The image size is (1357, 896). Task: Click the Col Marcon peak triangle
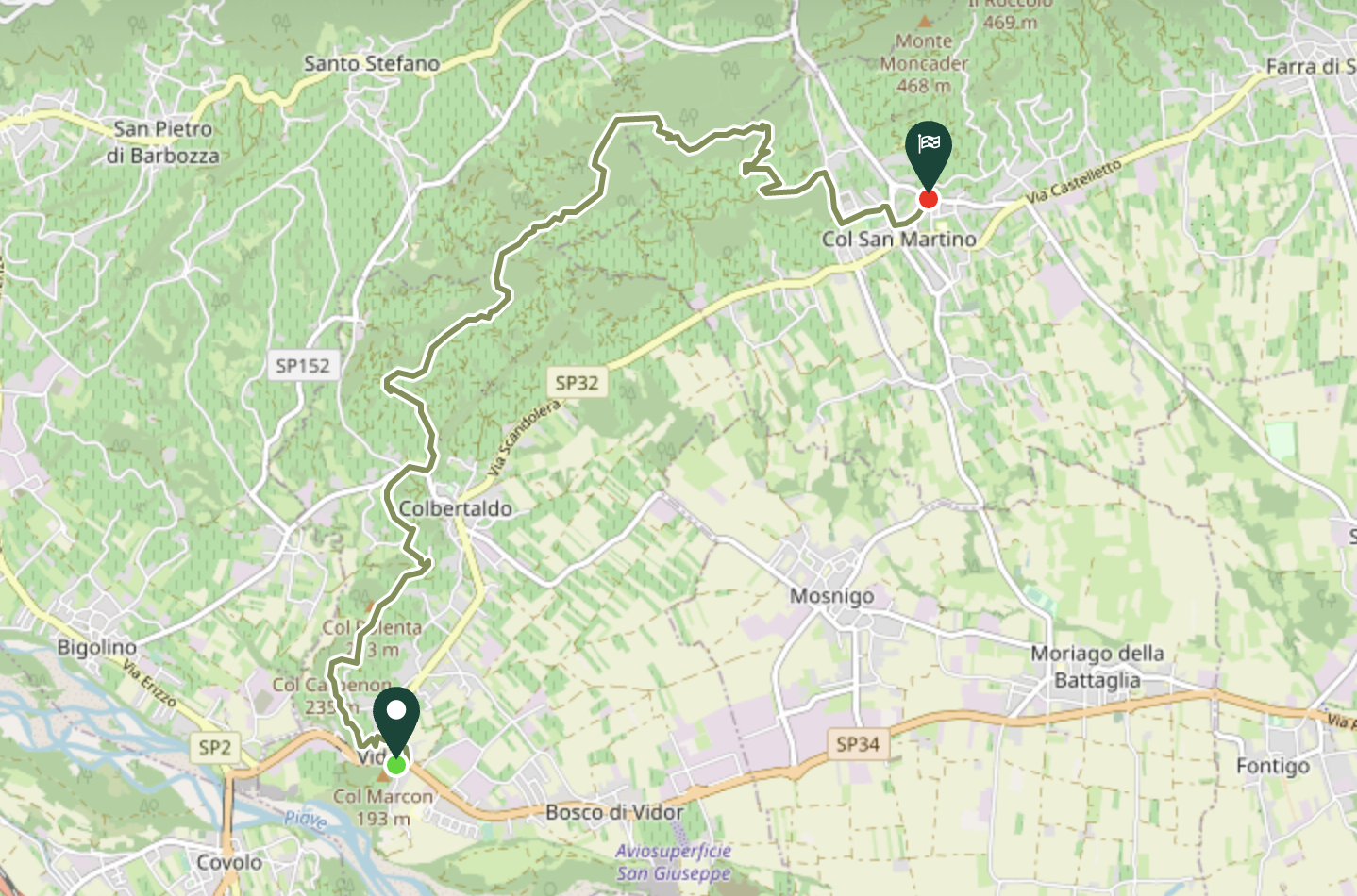pyautogui.click(x=384, y=775)
